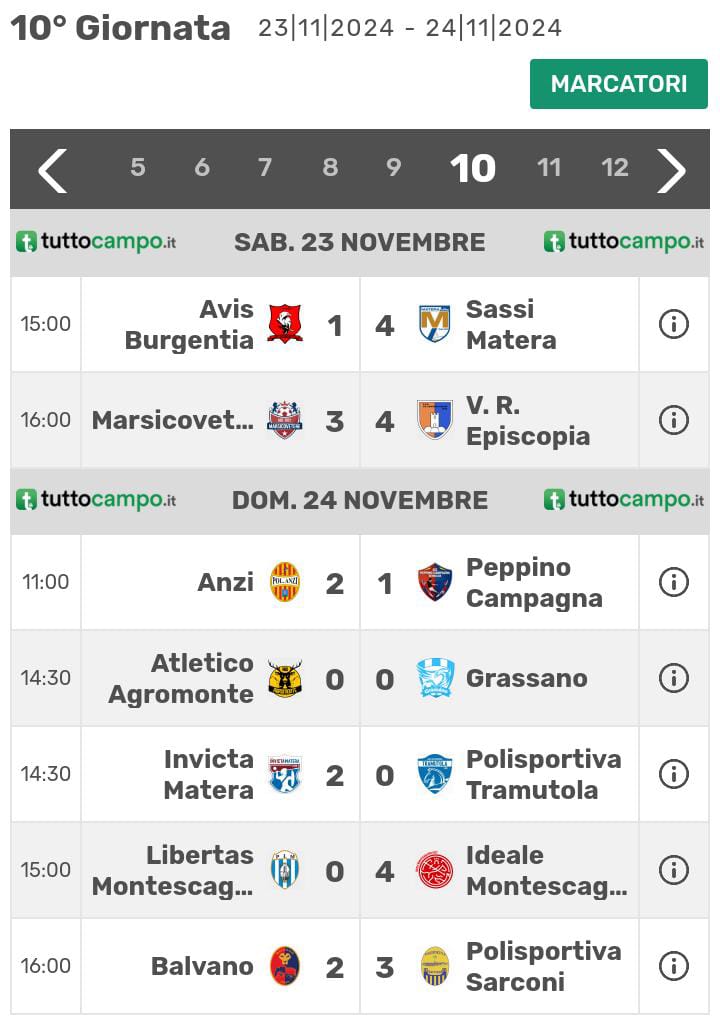
Task: Click the Sassi Matera team crest
Action: pos(434,324)
